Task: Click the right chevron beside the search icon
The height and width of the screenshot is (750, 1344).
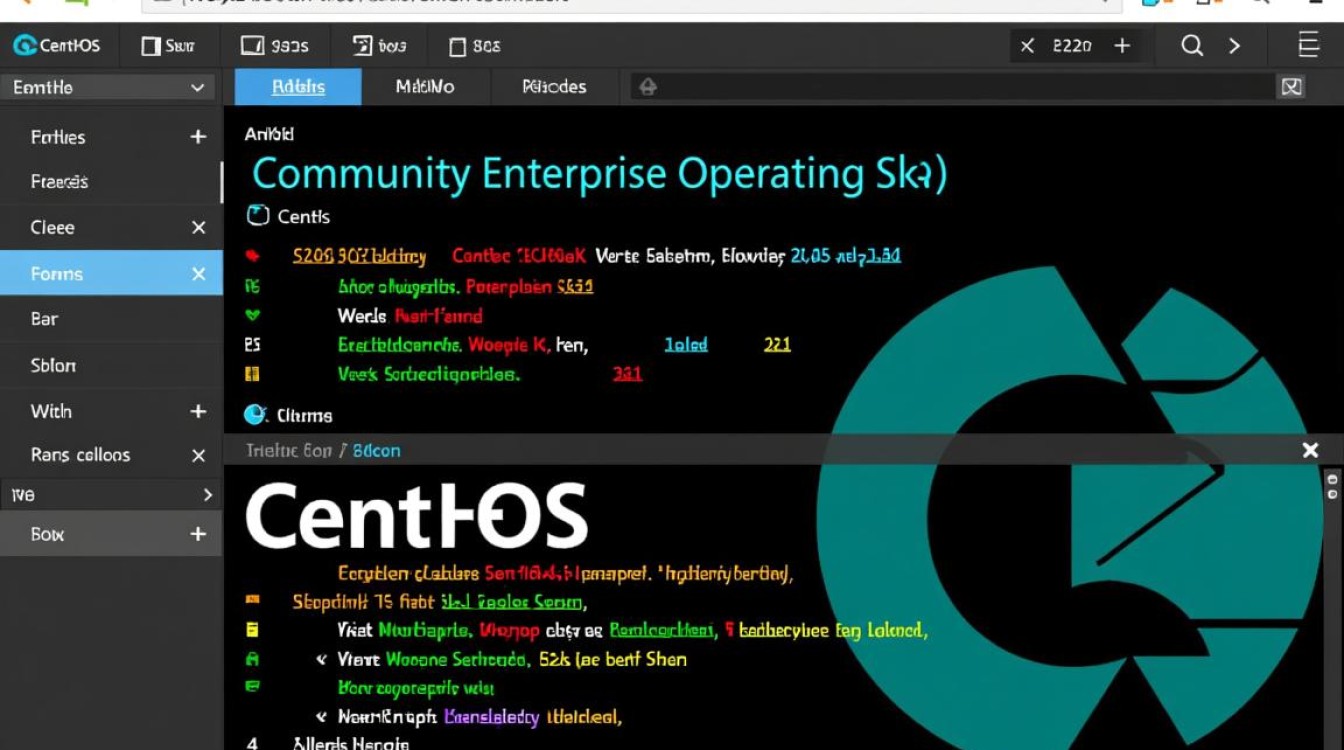Action: click(x=1235, y=46)
